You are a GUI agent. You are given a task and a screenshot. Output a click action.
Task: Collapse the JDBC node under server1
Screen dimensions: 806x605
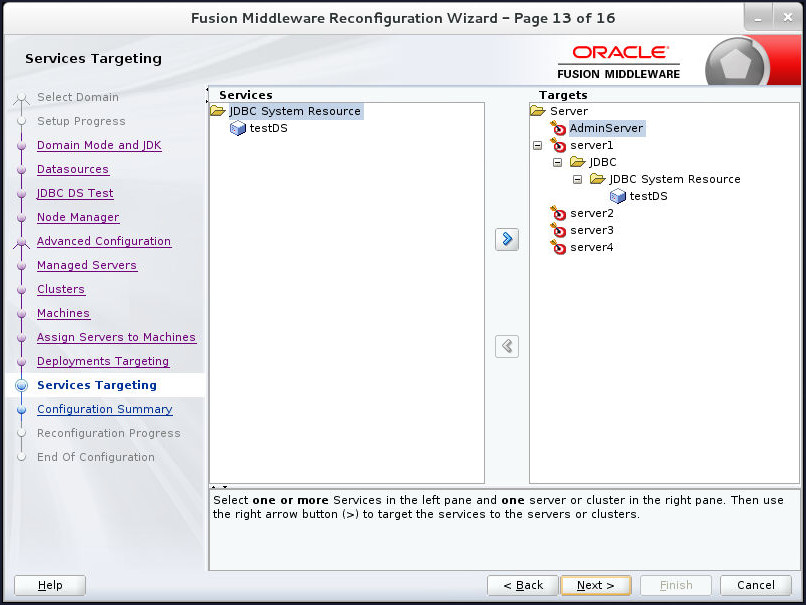coord(557,162)
